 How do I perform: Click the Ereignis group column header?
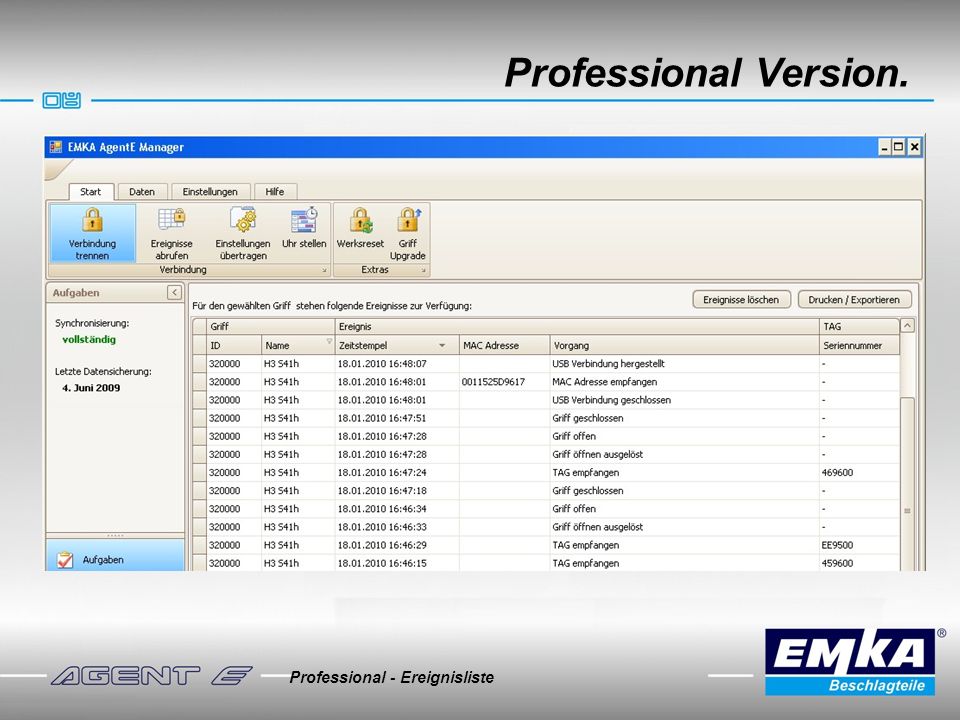point(577,326)
